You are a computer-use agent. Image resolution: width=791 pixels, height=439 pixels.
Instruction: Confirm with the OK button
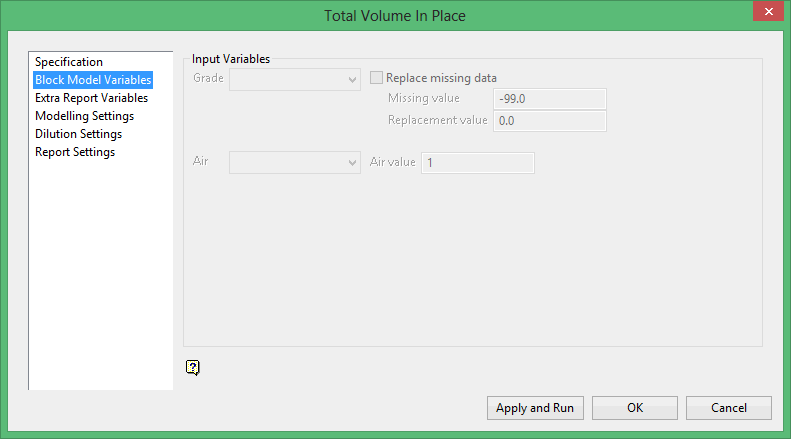coord(635,408)
